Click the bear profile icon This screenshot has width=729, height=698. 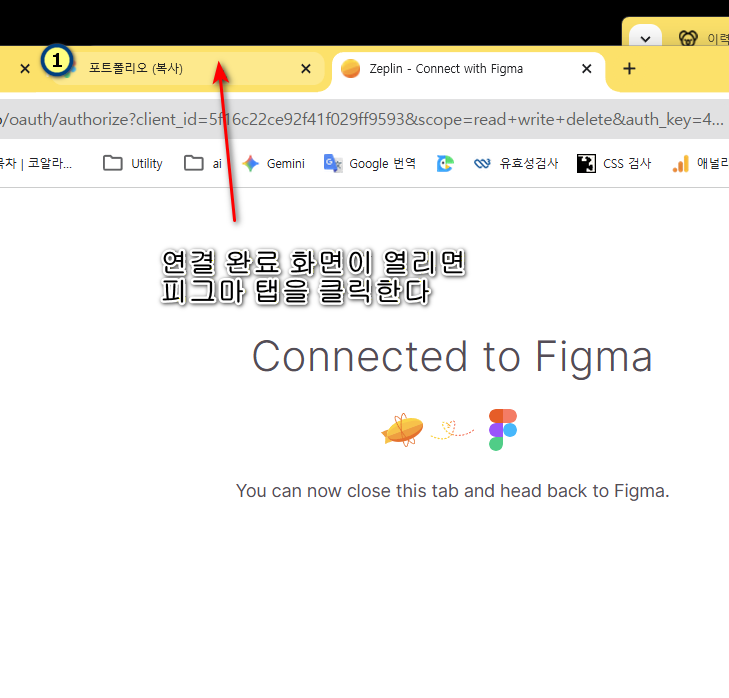(x=688, y=38)
